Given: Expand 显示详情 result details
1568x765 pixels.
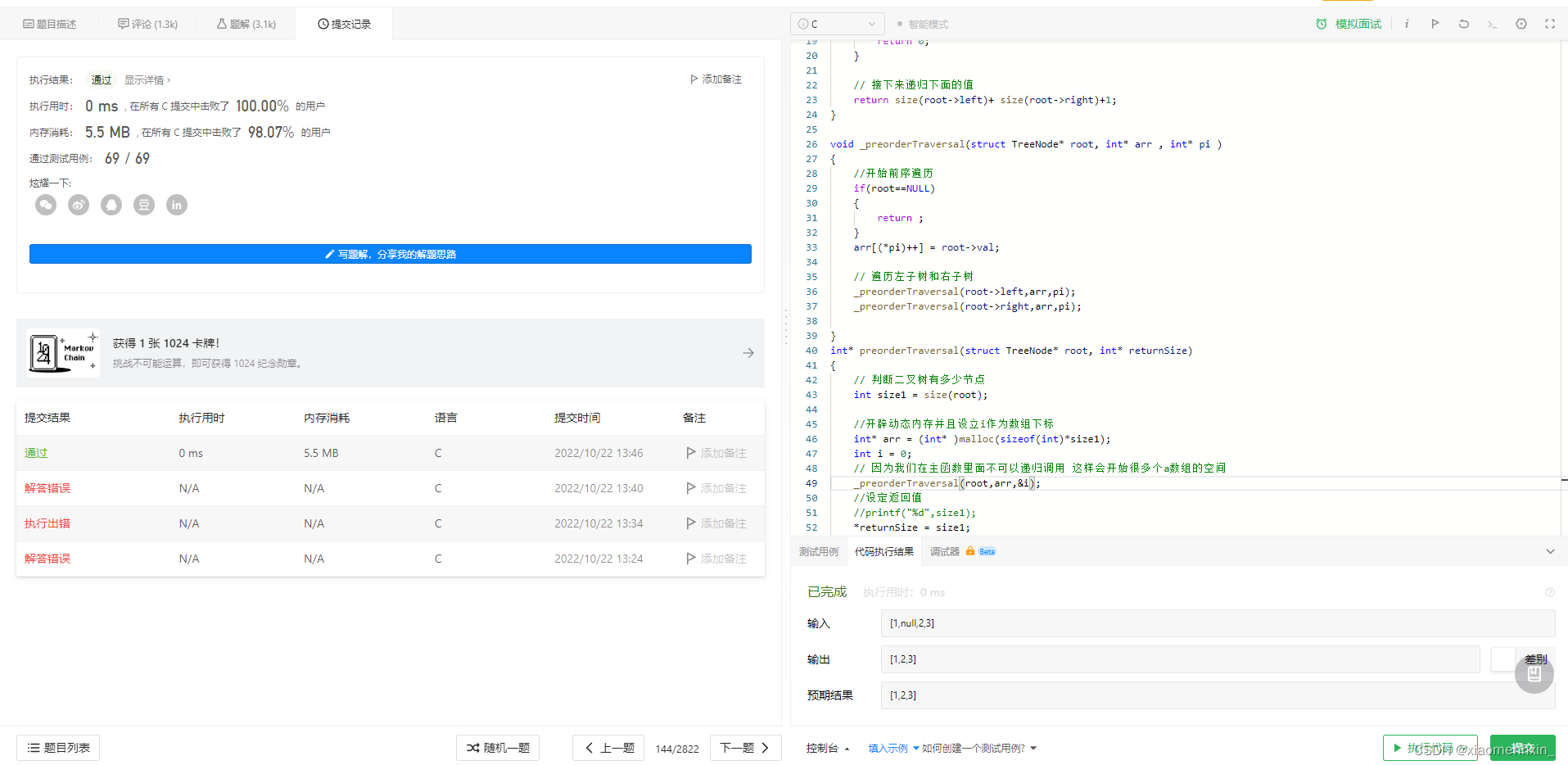Looking at the screenshot, I should coord(147,79).
